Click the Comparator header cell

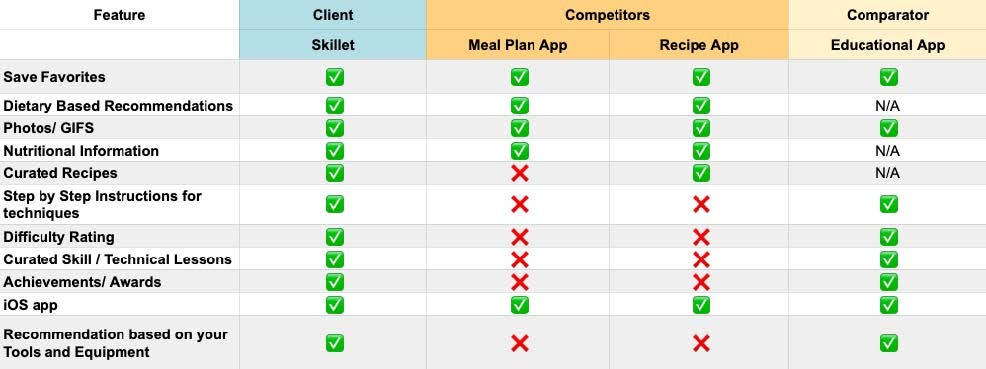[887, 14]
